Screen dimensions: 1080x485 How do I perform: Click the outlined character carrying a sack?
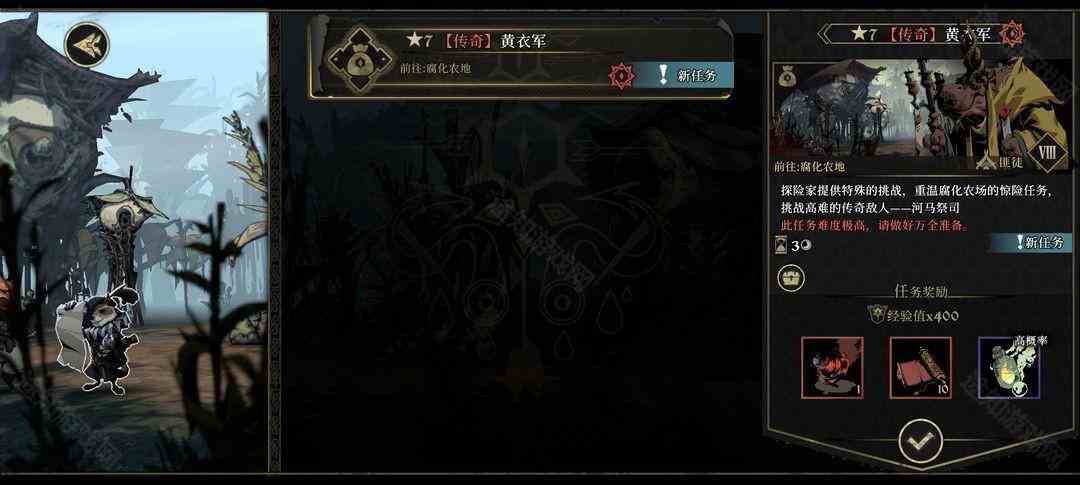point(100,339)
